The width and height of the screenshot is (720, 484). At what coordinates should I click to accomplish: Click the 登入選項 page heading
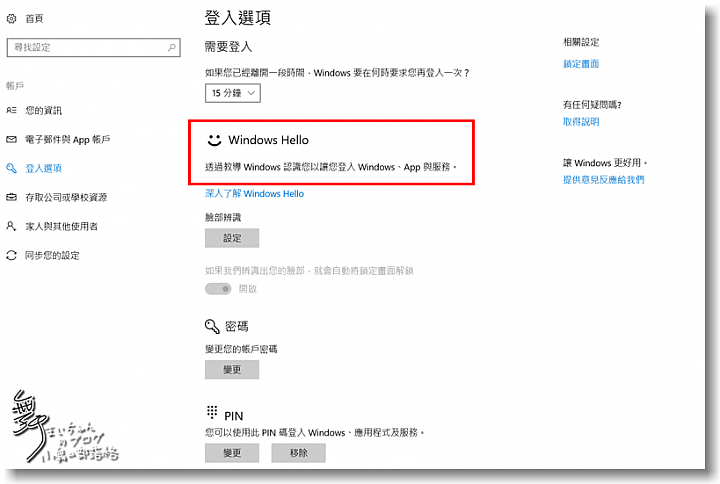237,17
